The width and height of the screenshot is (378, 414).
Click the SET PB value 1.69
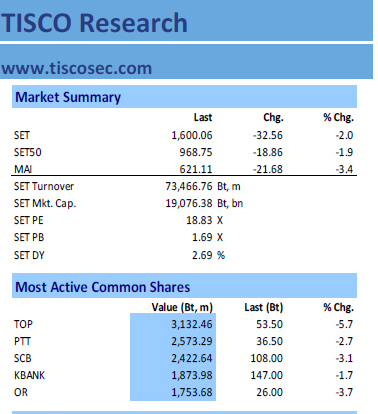click(x=202, y=237)
